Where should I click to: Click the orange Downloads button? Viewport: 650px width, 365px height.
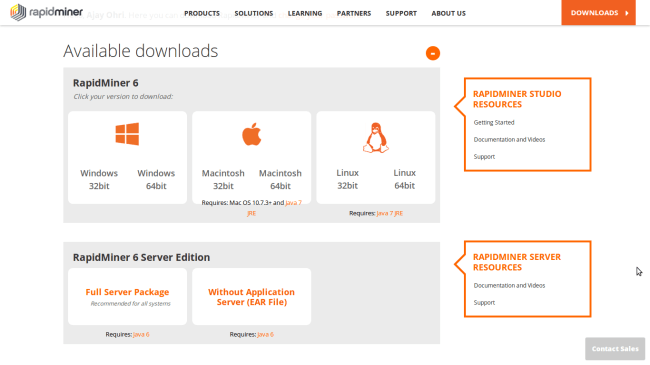pos(598,12)
